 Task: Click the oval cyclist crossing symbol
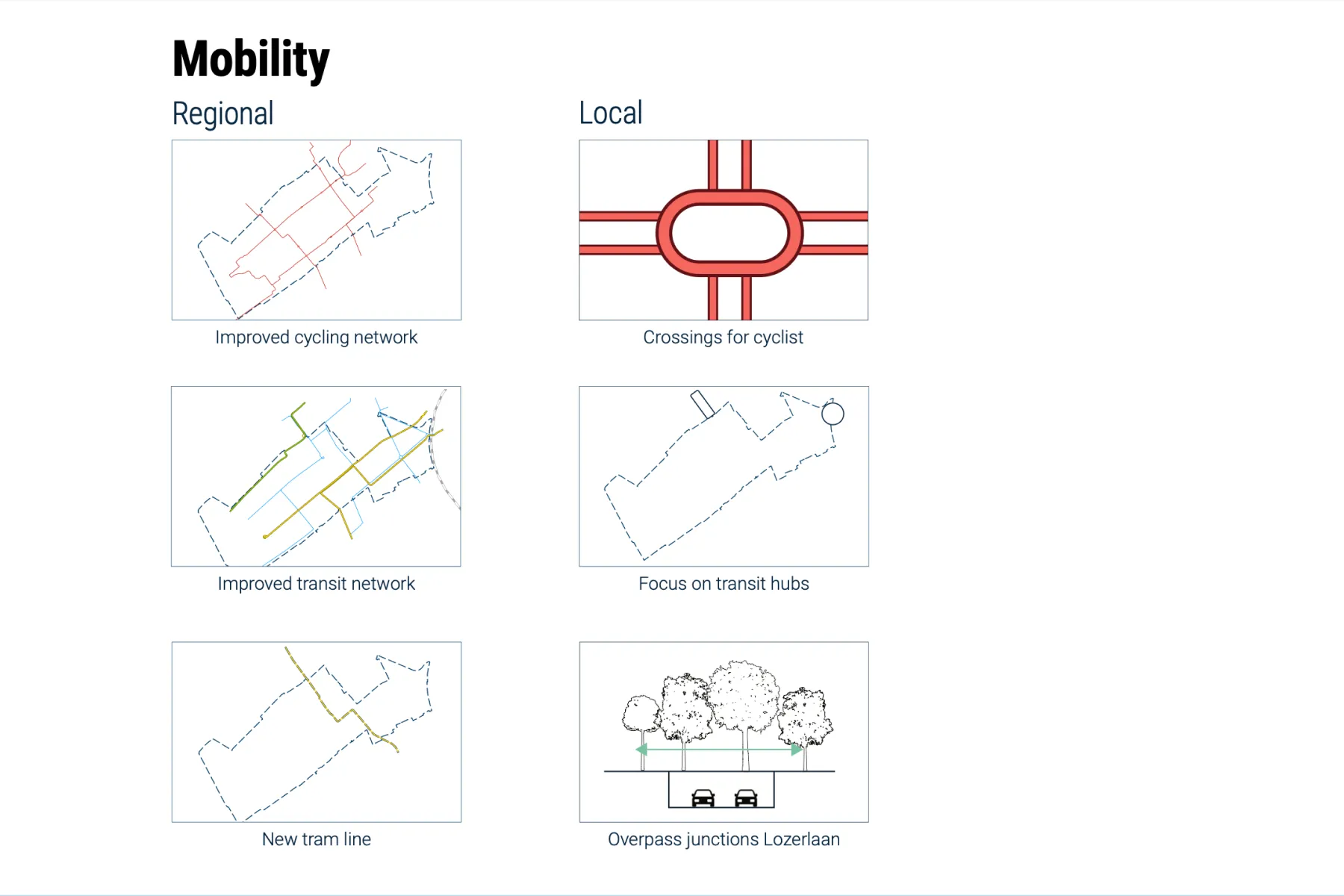[x=723, y=231]
